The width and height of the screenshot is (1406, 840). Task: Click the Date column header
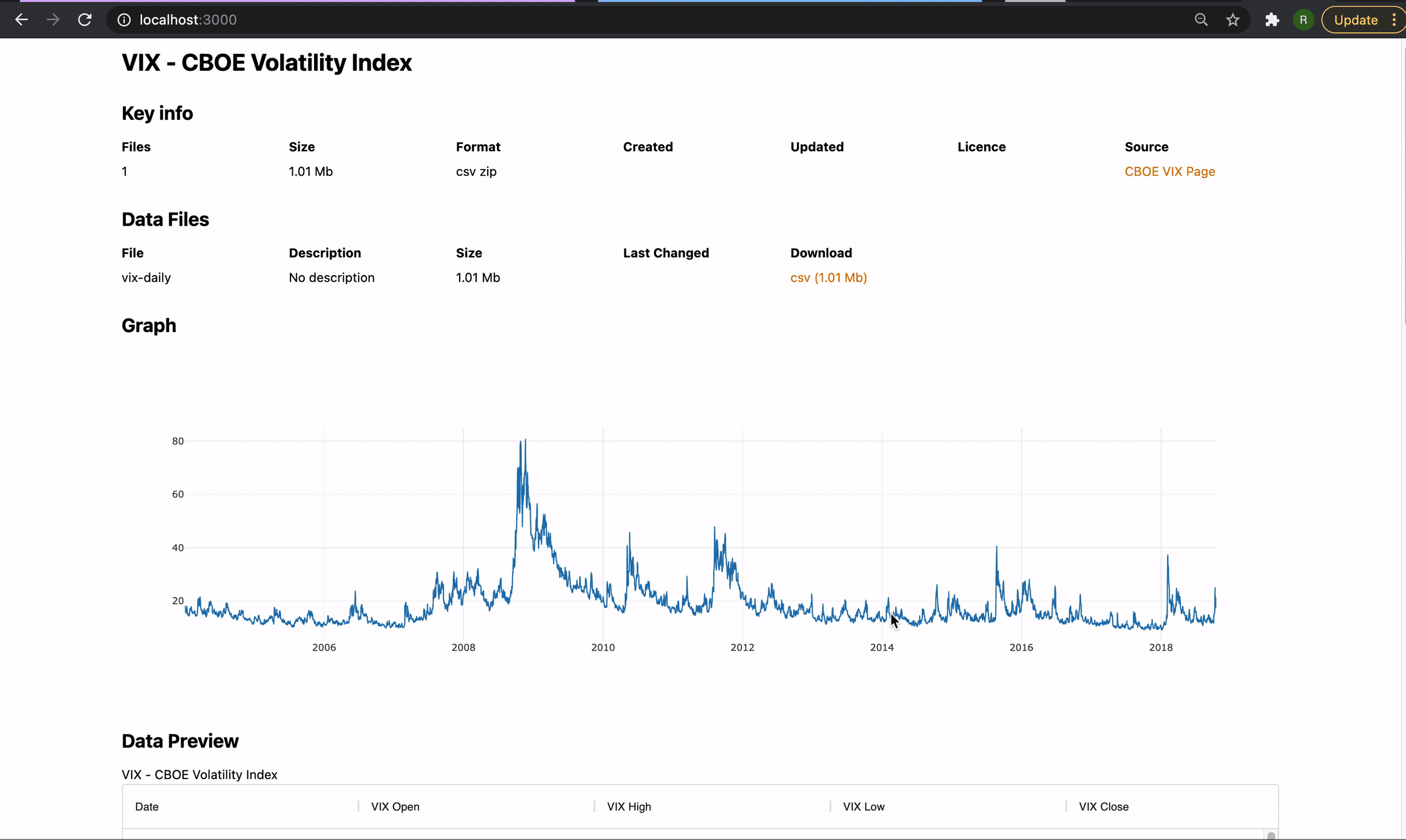click(x=147, y=807)
